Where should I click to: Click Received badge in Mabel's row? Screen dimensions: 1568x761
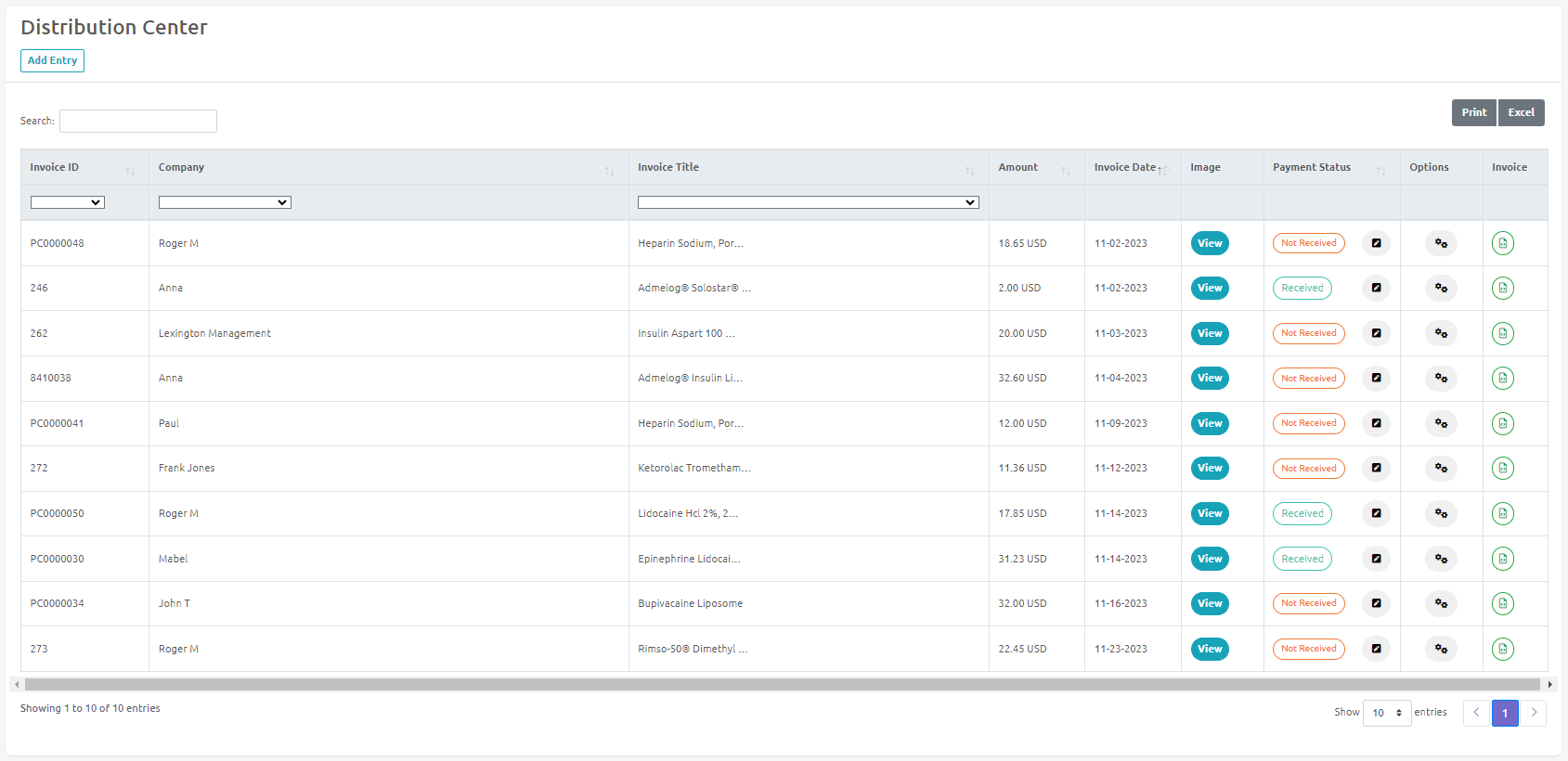click(1302, 559)
